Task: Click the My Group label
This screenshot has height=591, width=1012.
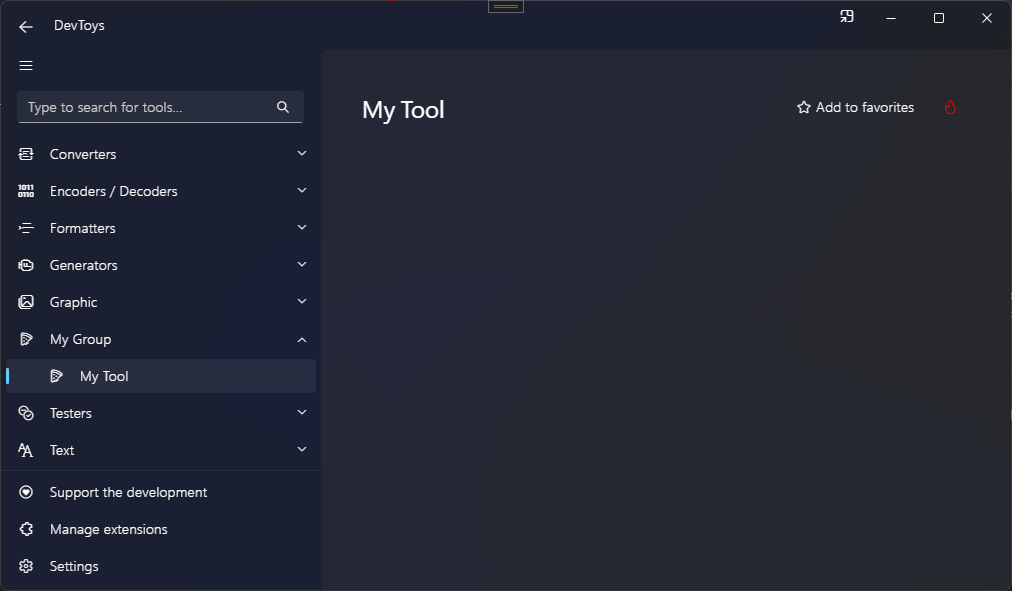Action: tap(81, 339)
